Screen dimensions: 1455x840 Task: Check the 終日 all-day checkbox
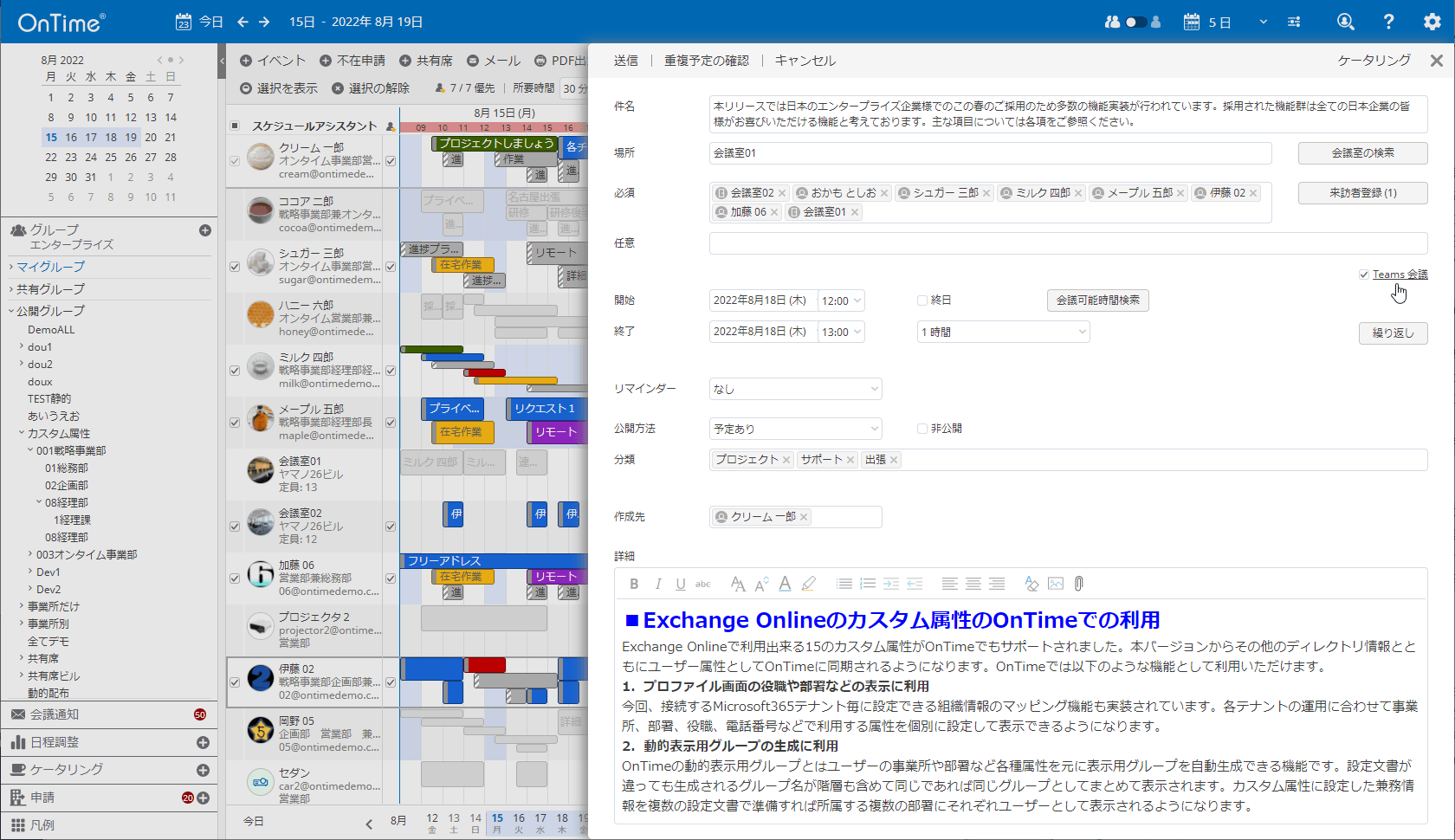click(923, 300)
